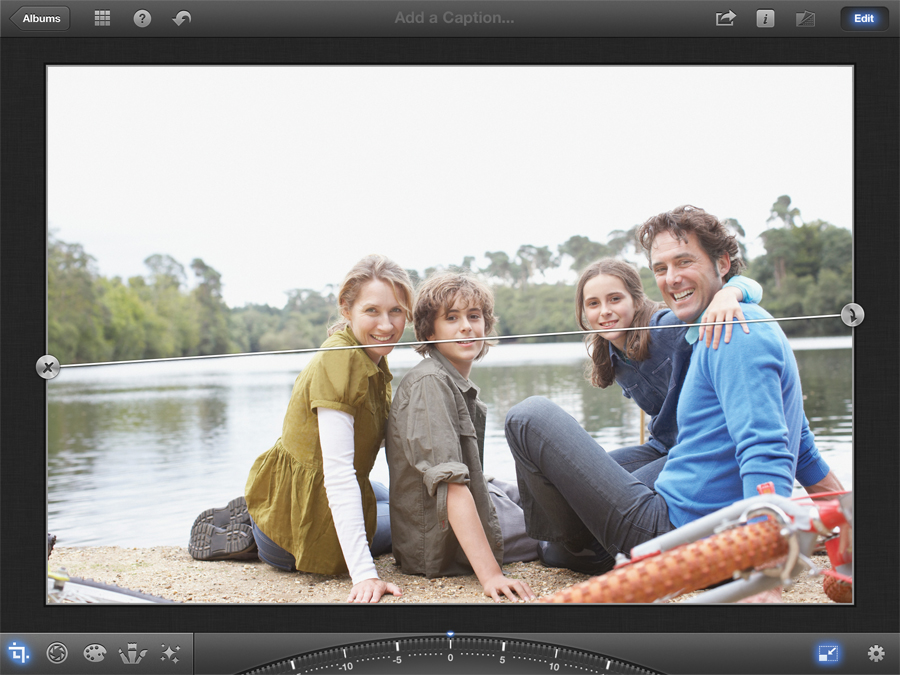The width and height of the screenshot is (900, 675).
Task: Tap the -5 degree mark on dial
Action: [397, 660]
